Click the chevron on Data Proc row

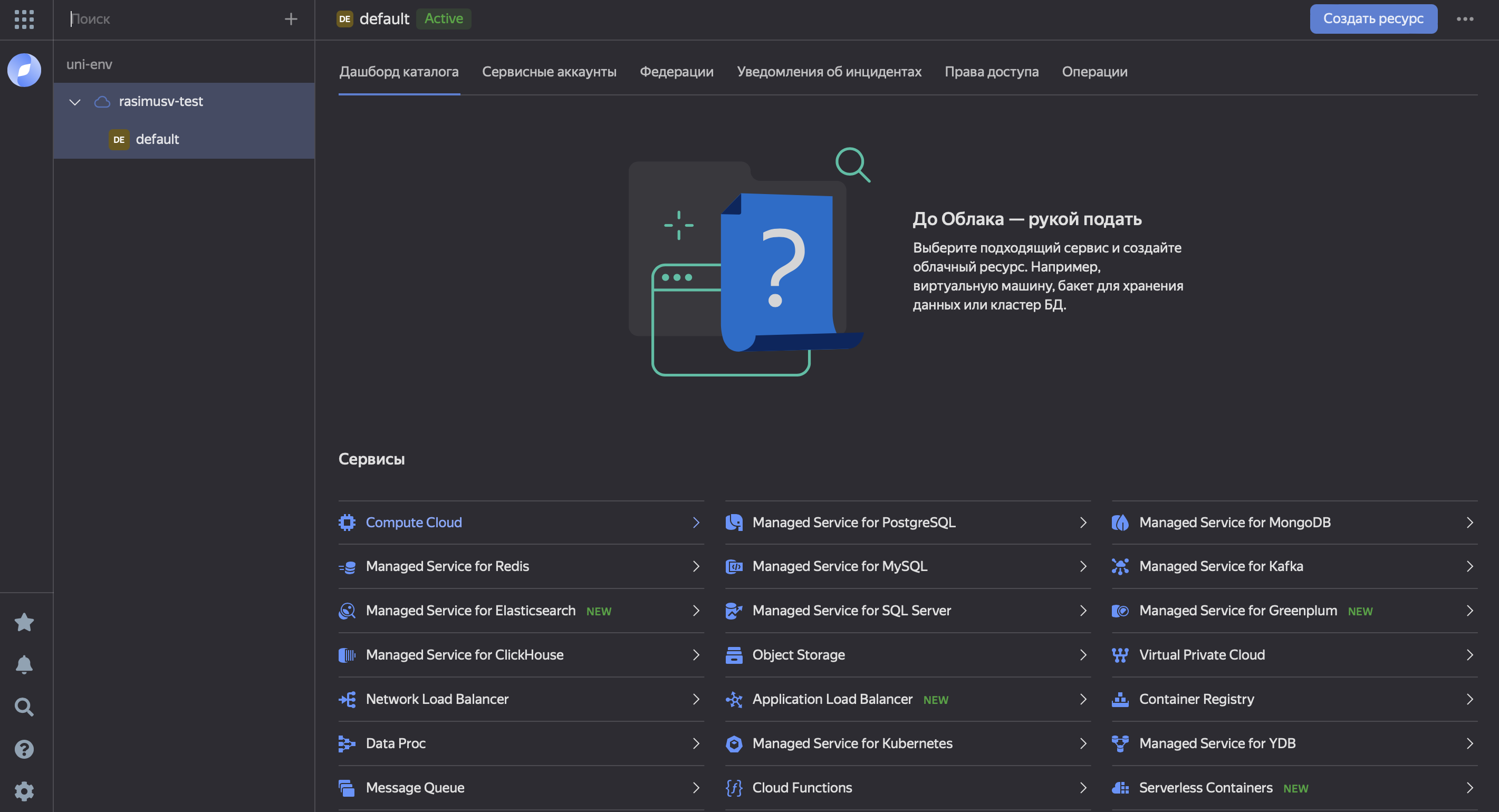[x=696, y=743]
